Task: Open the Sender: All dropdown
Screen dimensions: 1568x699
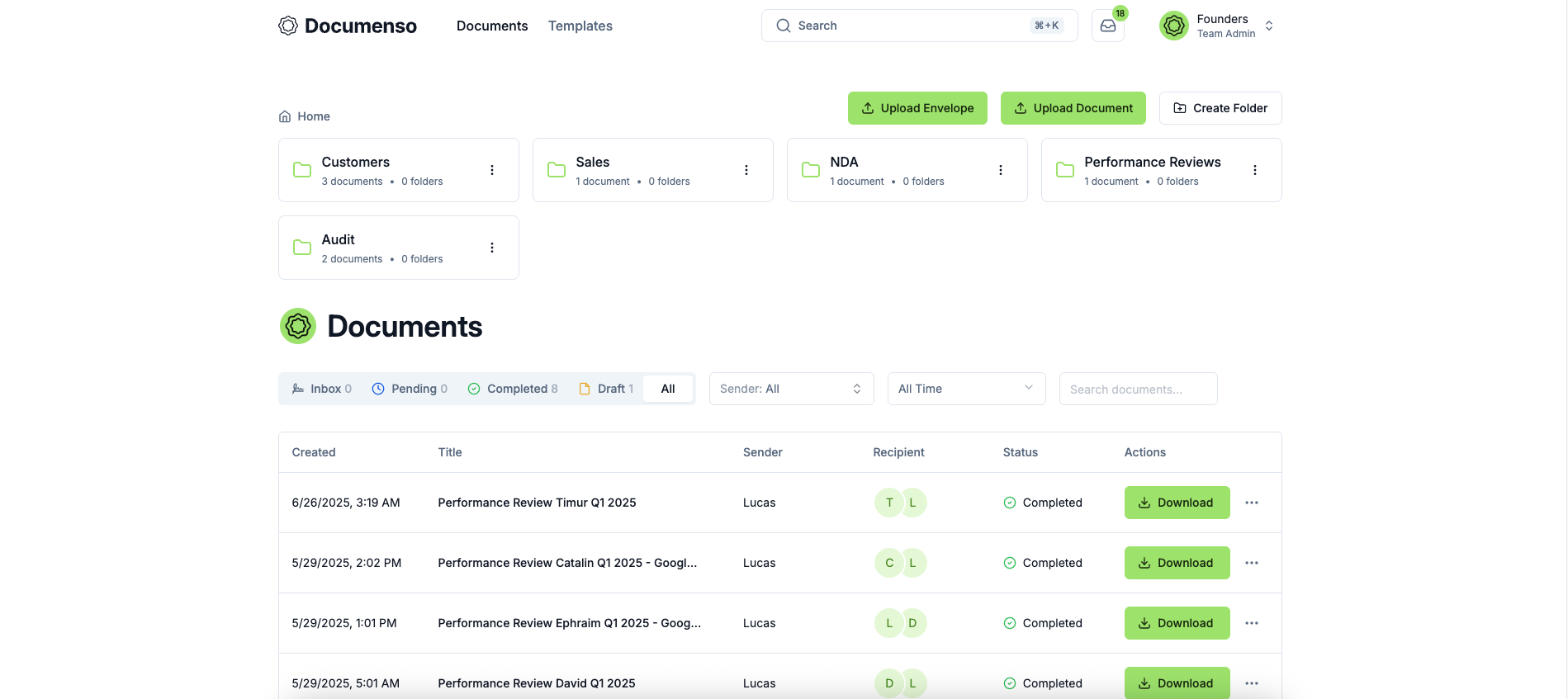Action: [x=791, y=389]
